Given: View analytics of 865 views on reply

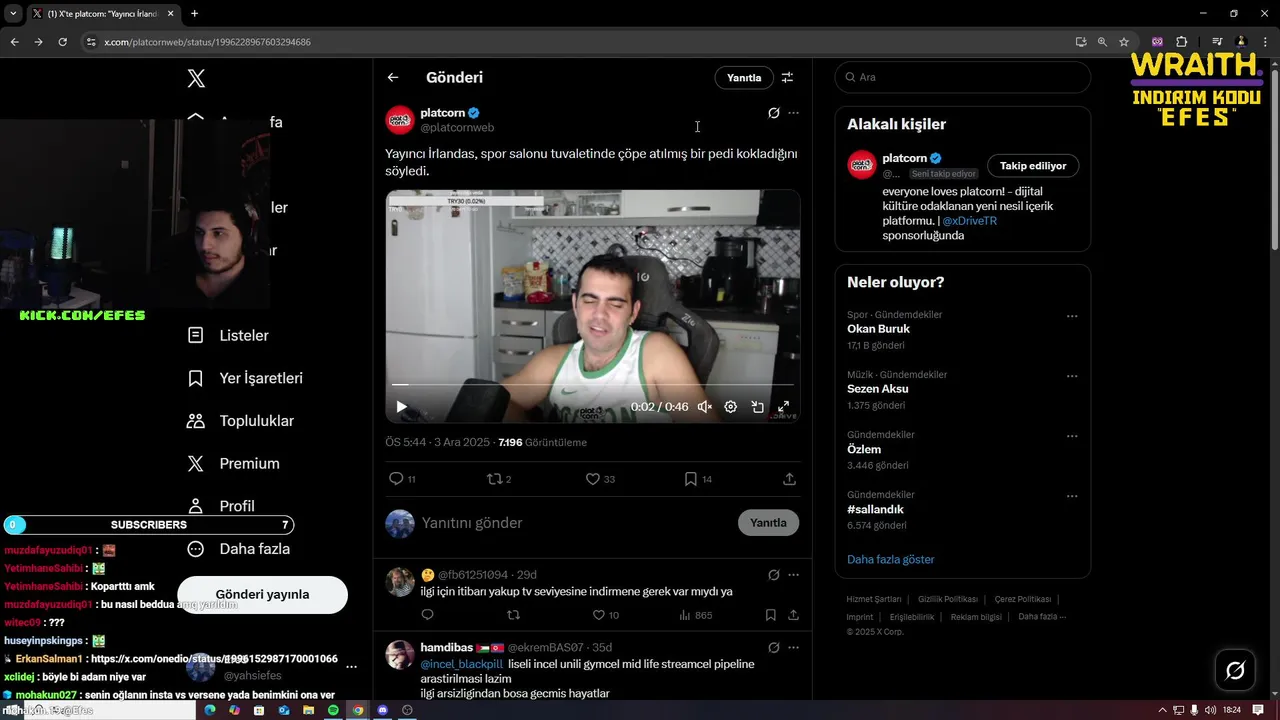Looking at the screenshot, I should click(695, 615).
